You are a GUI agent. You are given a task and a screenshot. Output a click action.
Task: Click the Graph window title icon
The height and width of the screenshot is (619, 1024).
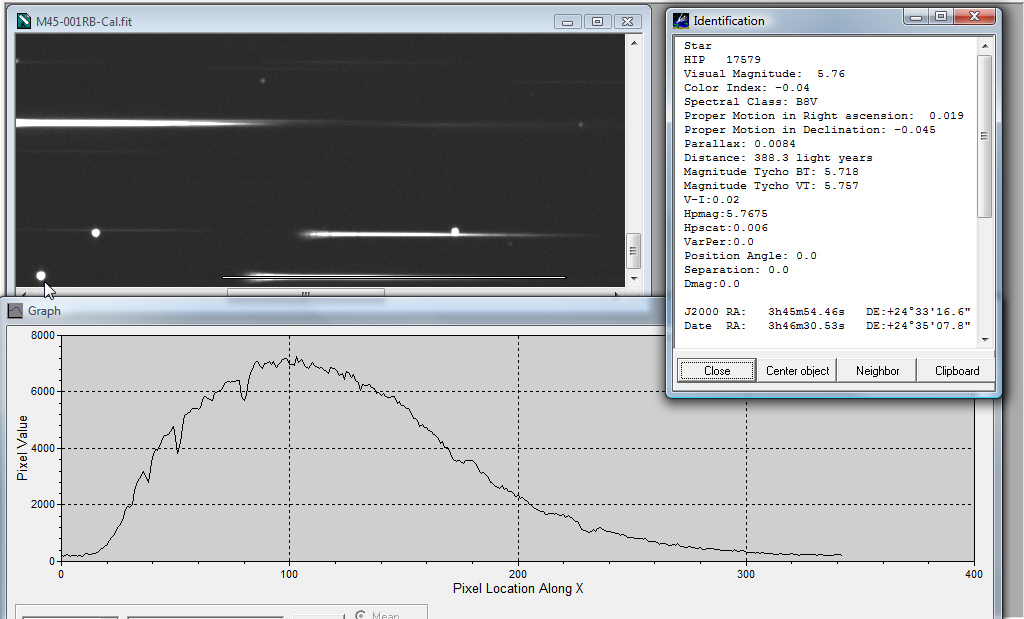coord(15,311)
